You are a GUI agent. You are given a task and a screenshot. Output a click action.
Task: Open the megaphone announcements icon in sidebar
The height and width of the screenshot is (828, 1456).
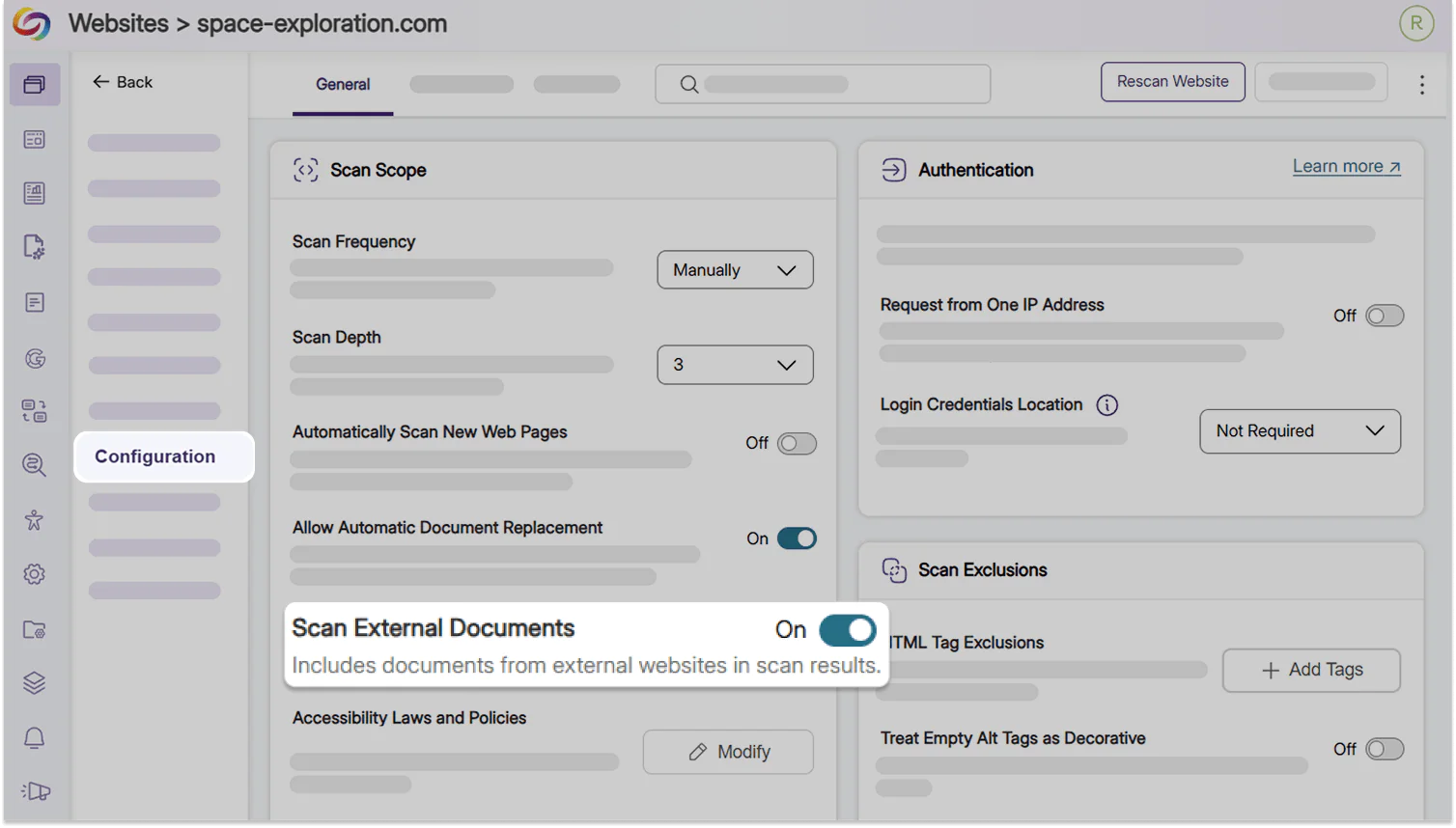pyautogui.click(x=35, y=792)
